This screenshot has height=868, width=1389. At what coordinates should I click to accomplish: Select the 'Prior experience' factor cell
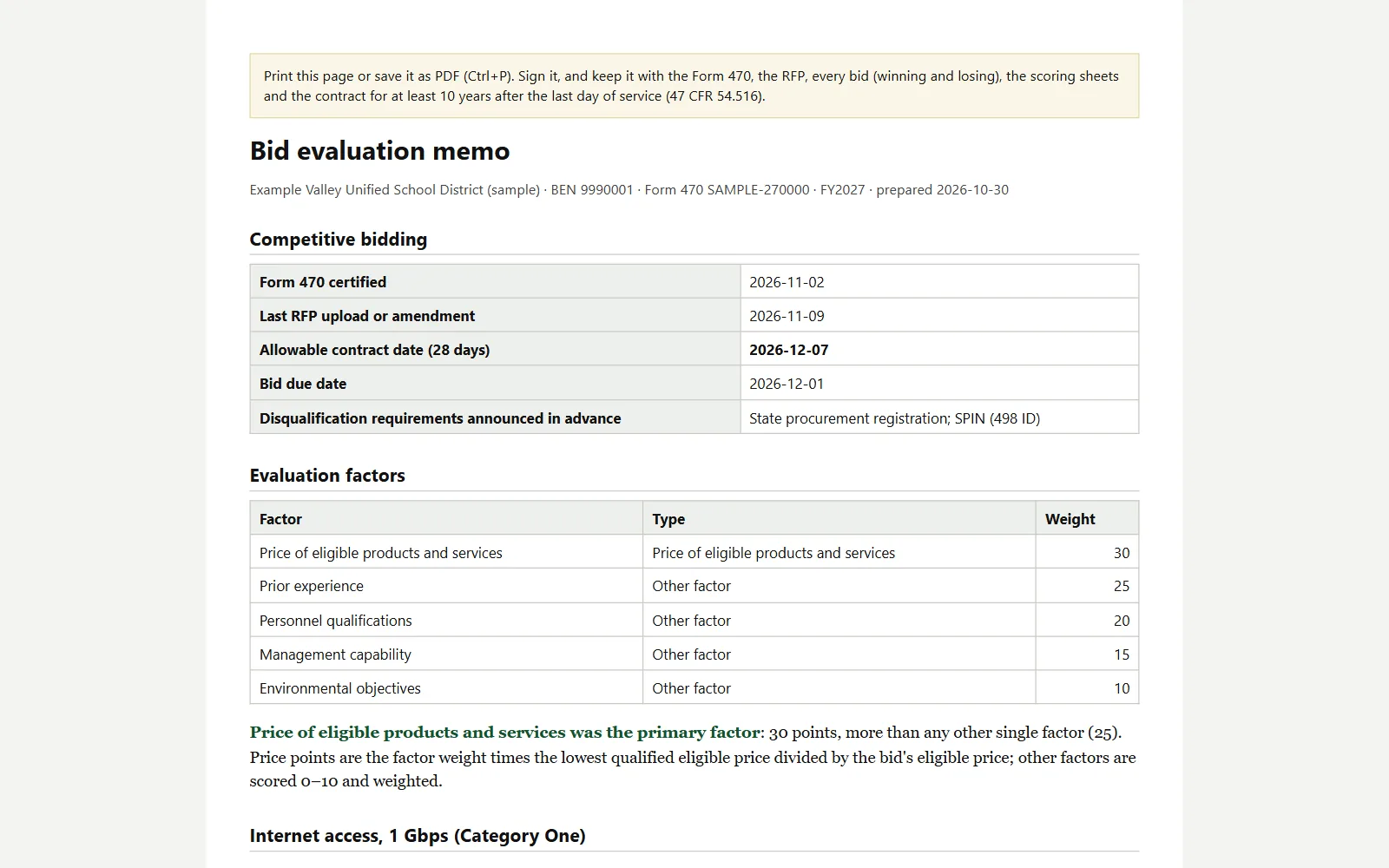tap(446, 586)
